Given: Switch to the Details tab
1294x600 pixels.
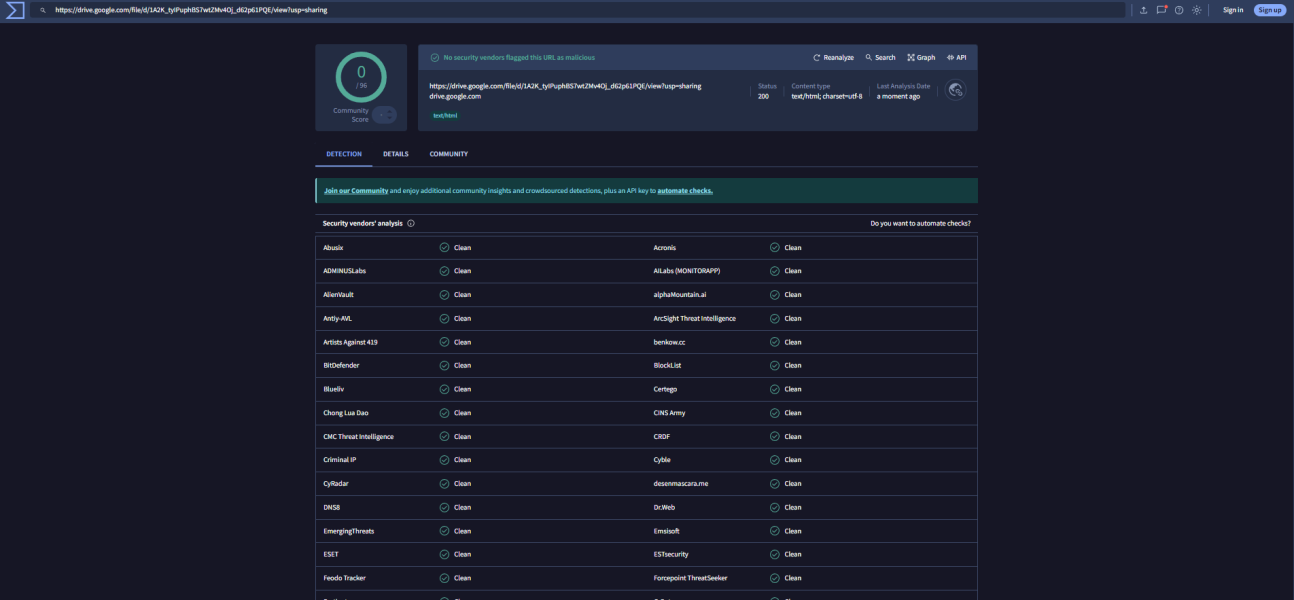Looking at the screenshot, I should tap(395, 154).
